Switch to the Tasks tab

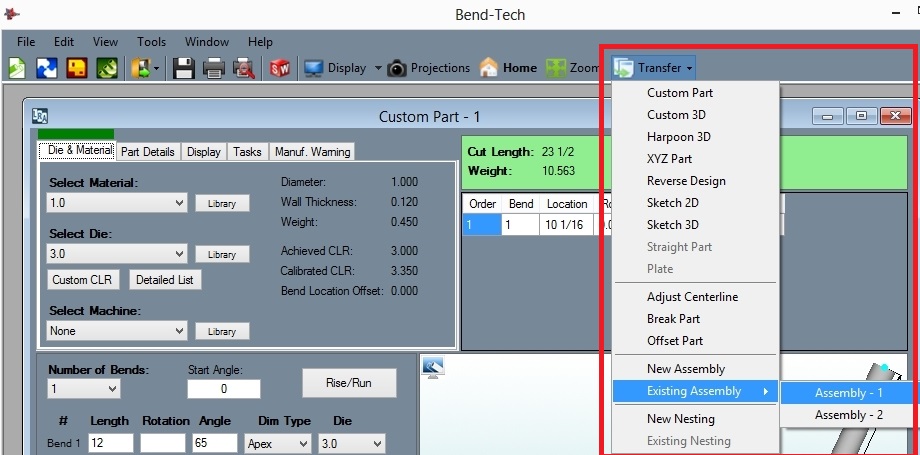pos(247,152)
